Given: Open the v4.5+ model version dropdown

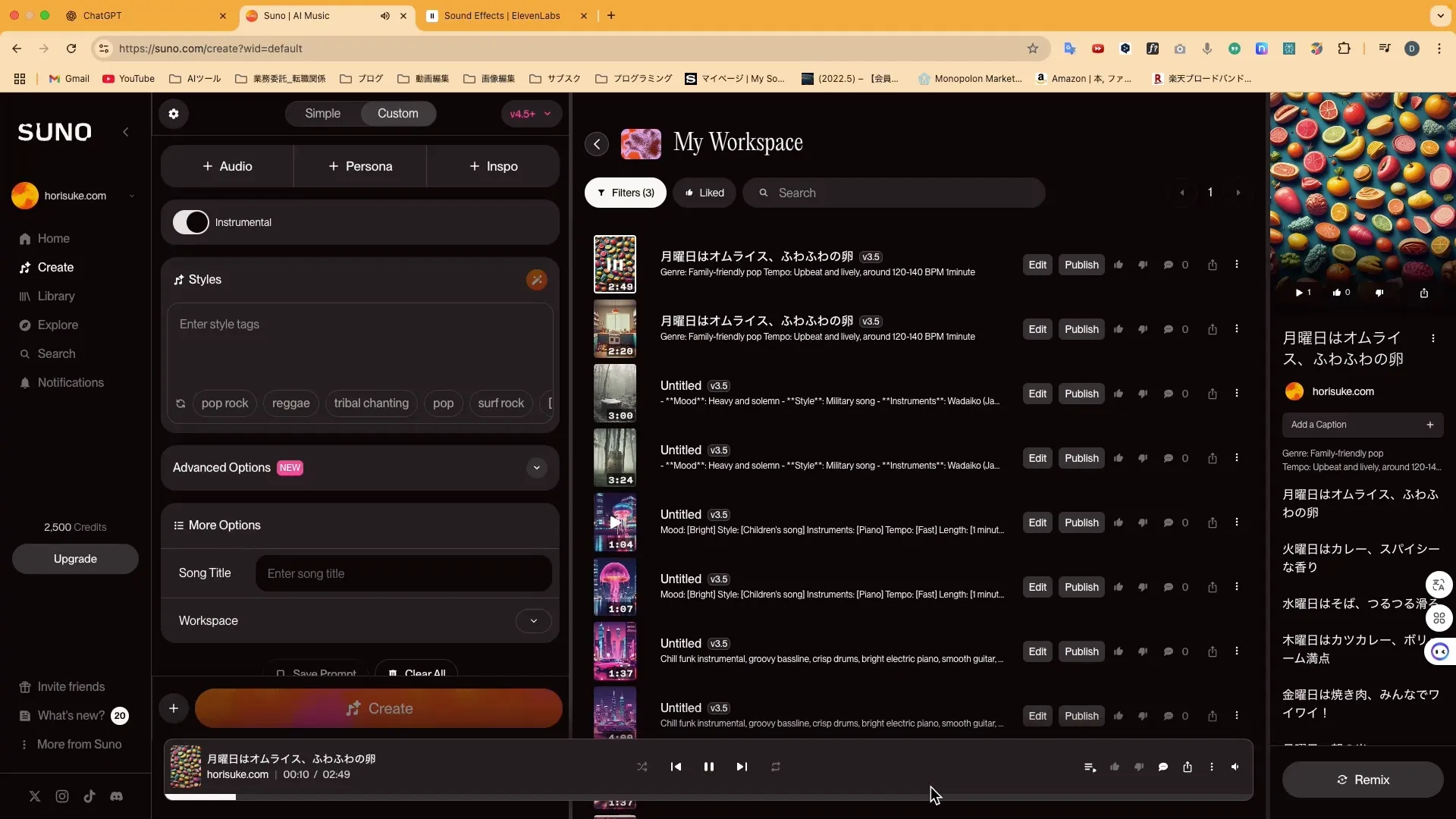Looking at the screenshot, I should pos(530,114).
